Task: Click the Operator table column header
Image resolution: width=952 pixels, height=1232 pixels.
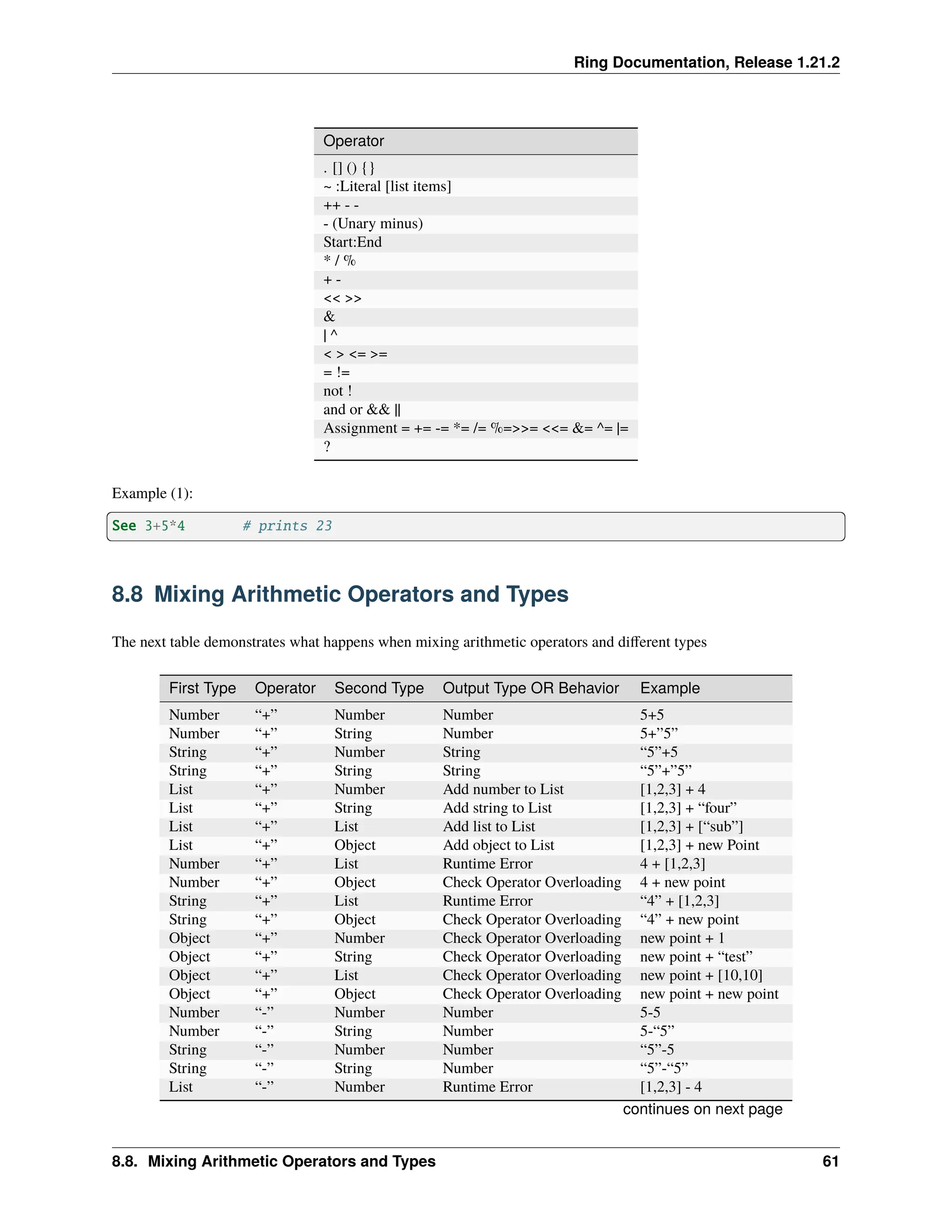Action: [354, 141]
